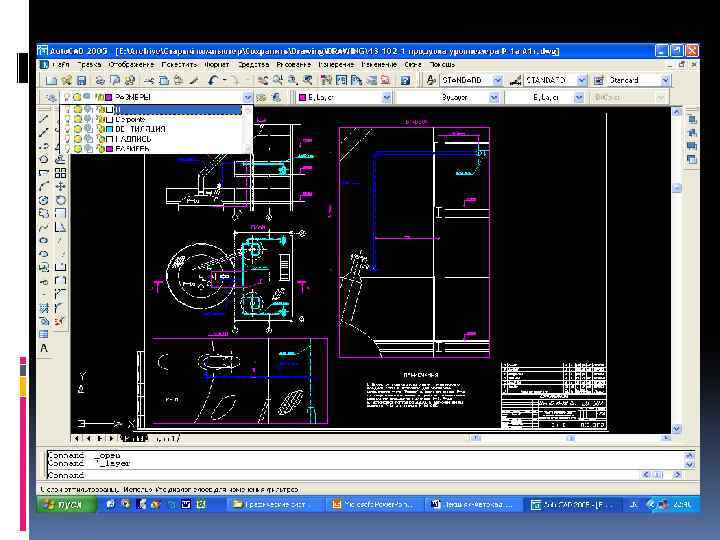Open the ByLayer lineweight dropdown

(579, 97)
